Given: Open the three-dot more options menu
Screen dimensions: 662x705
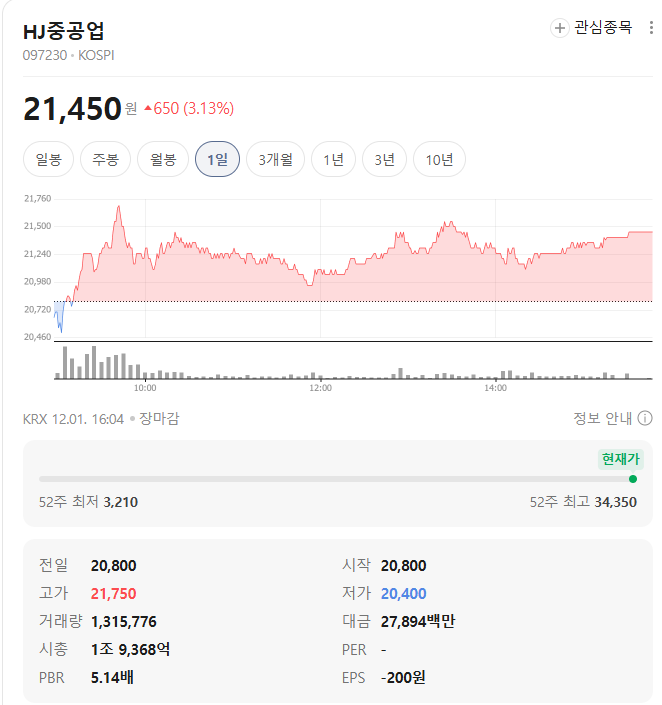Looking at the screenshot, I should click(x=651, y=28).
